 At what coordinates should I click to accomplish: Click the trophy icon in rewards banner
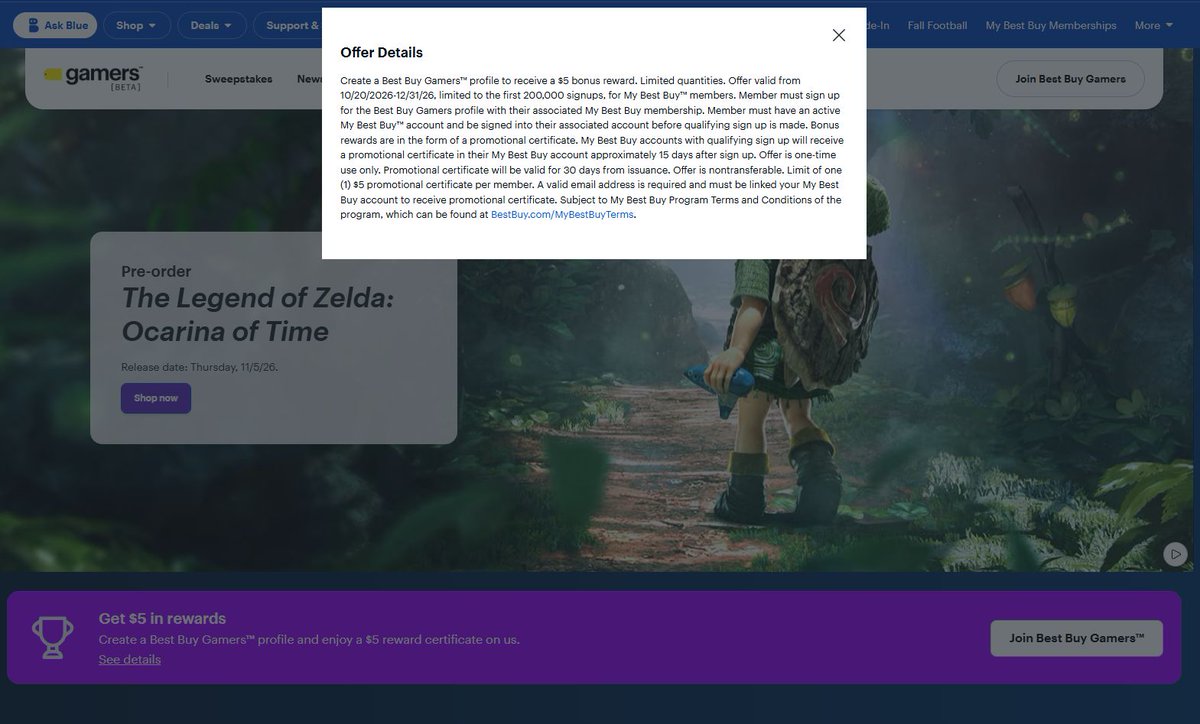coord(51,638)
